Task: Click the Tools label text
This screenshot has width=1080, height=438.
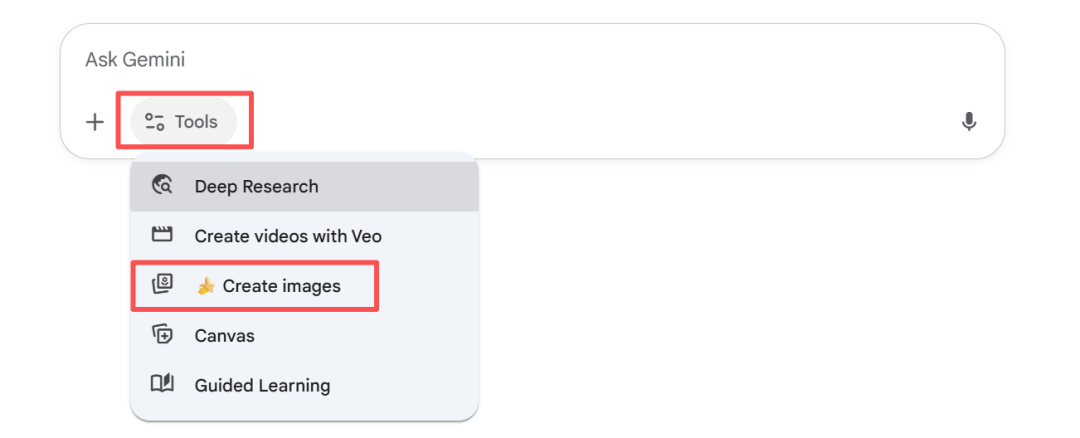Action: (x=196, y=122)
